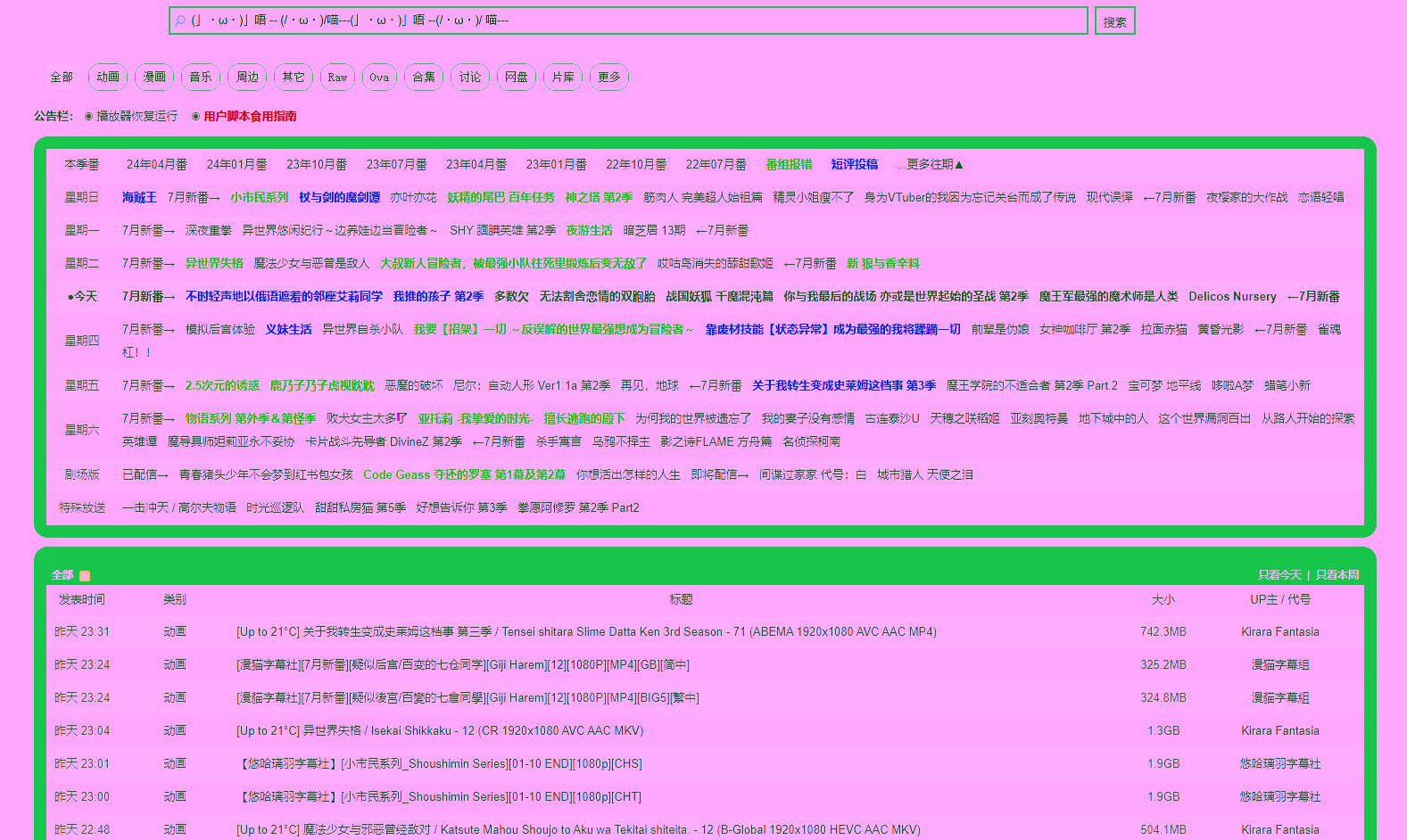Open the 音乐 category tab

201,78
